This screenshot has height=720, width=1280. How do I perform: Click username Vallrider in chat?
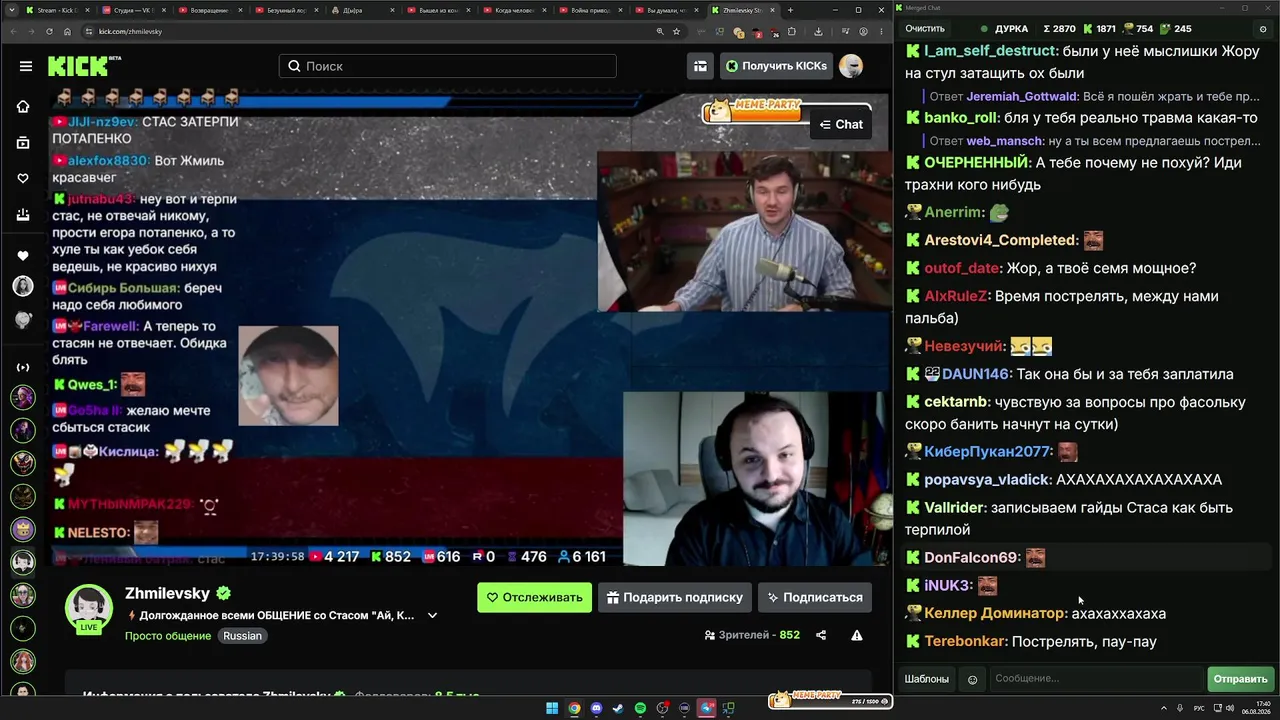pos(954,507)
